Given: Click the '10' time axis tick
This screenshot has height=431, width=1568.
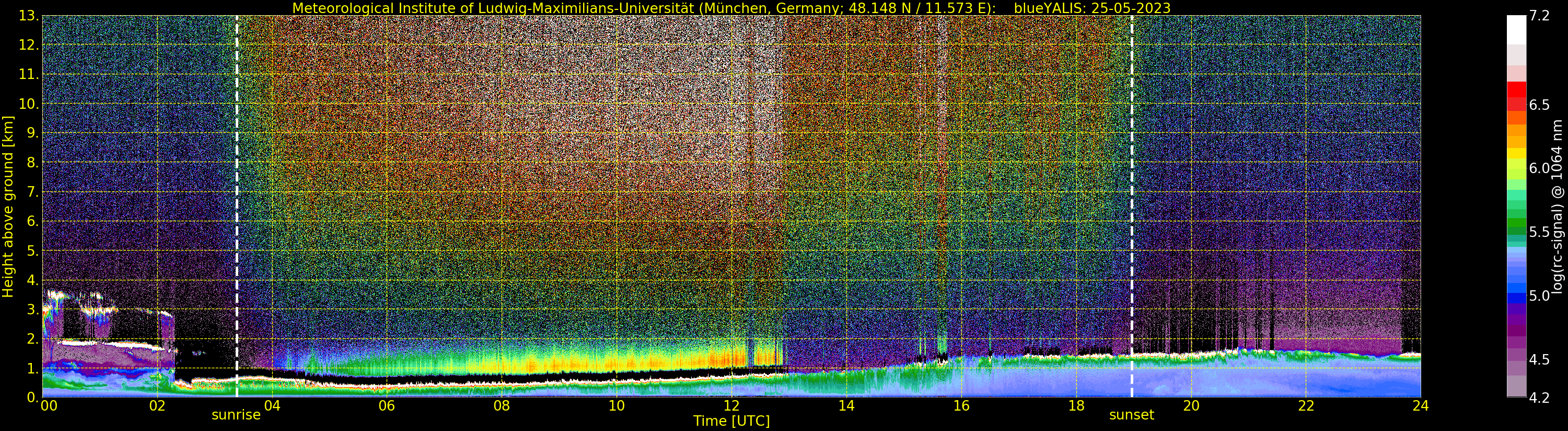Looking at the screenshot, I should 617,406.
